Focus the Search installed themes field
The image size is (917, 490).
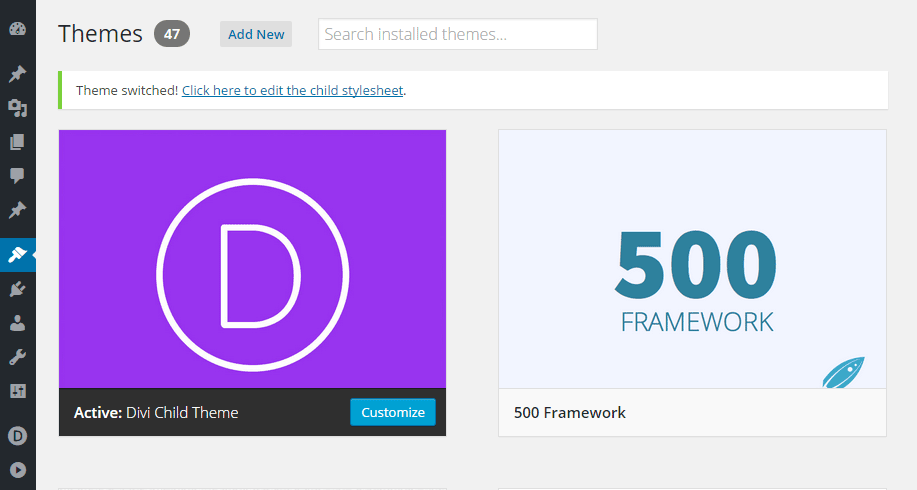click(x=458, y=34)
